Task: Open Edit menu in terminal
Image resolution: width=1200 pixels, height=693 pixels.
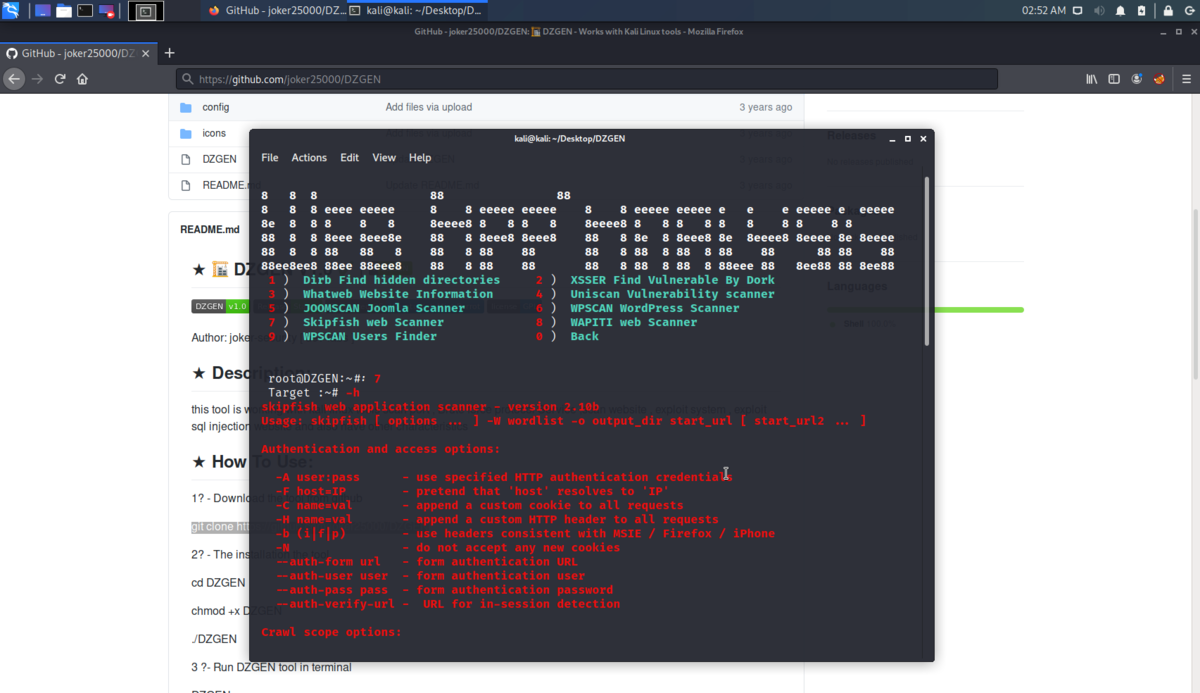Action: [349, 158]
